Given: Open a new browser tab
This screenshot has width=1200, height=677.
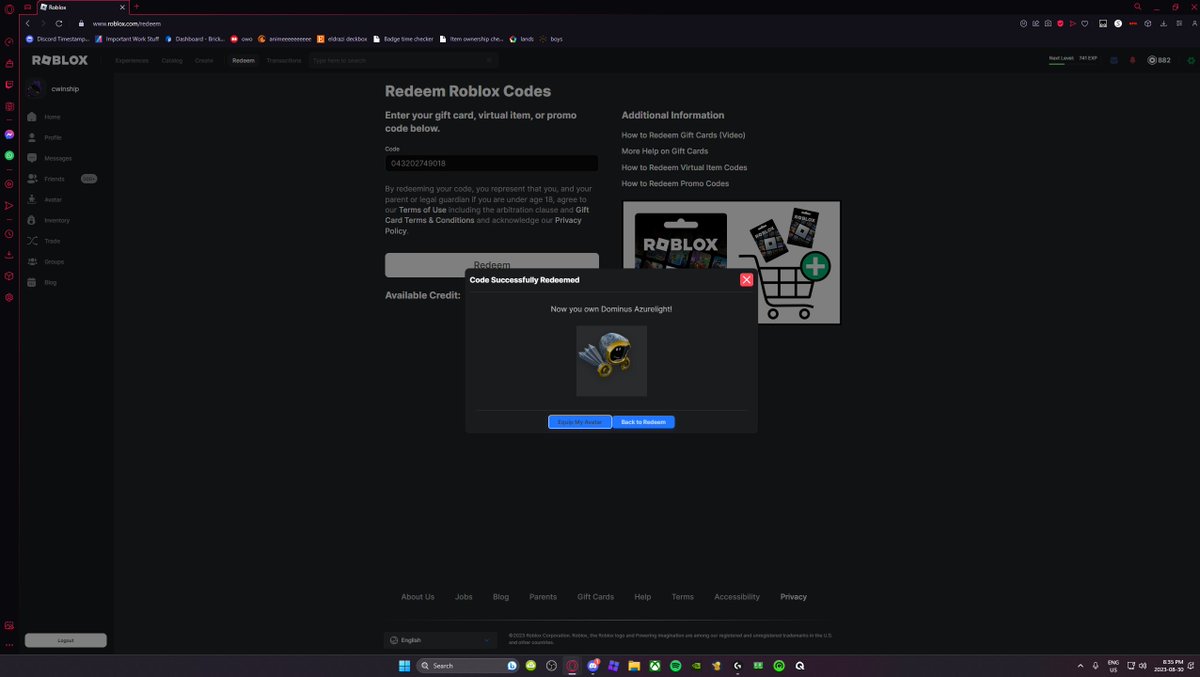Looking at the screenshot, I should 137,6.
